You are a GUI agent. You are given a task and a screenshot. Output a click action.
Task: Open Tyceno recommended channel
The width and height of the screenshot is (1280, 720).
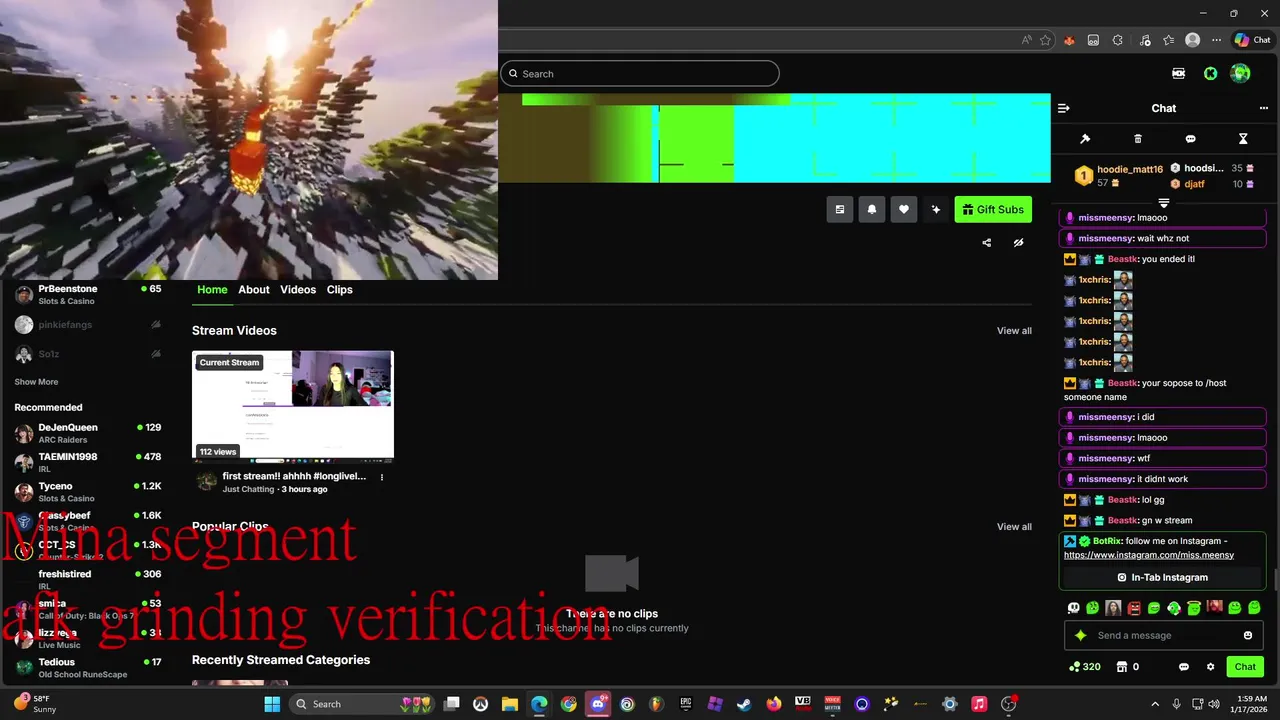pyautogui.click(x=88, y=492)
